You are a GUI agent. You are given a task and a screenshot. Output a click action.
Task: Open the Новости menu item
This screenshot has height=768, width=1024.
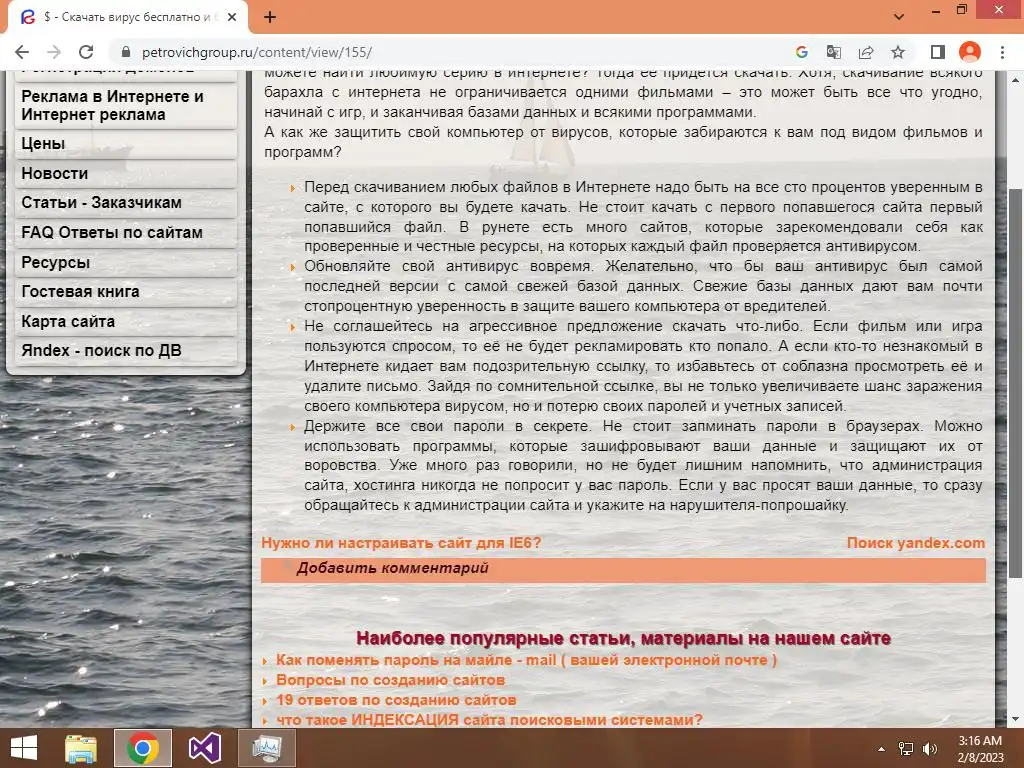(125, 173)
